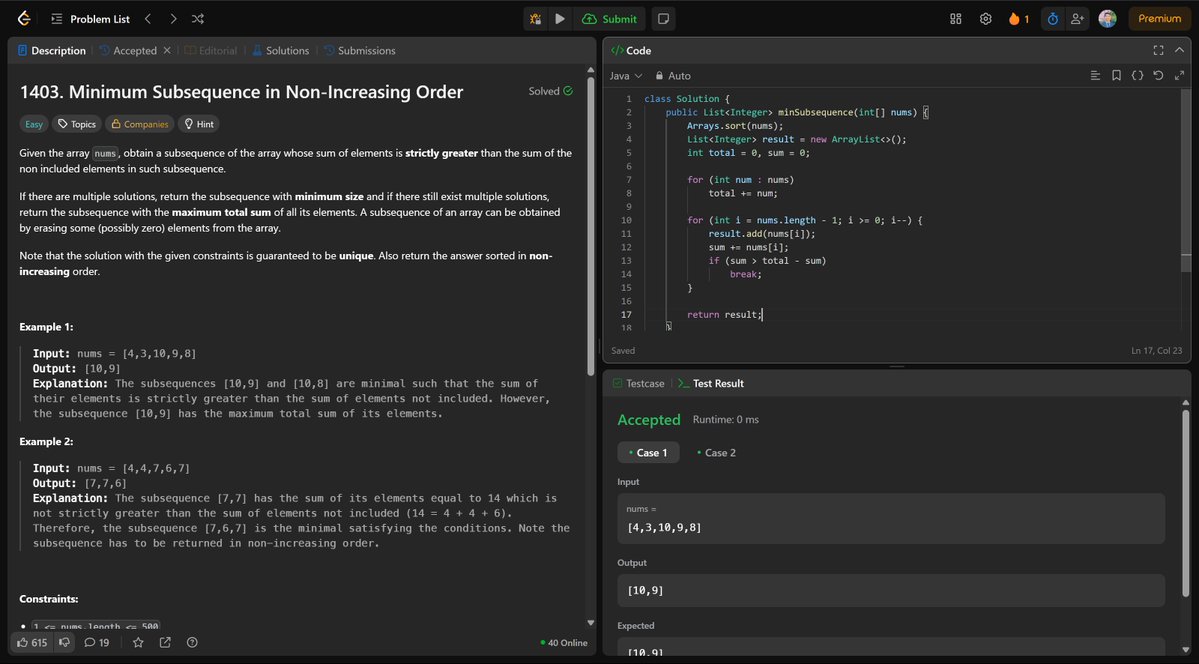
Task: Open the Premium subscription button
Action: pyautogui.click(x=1159, y=19)
